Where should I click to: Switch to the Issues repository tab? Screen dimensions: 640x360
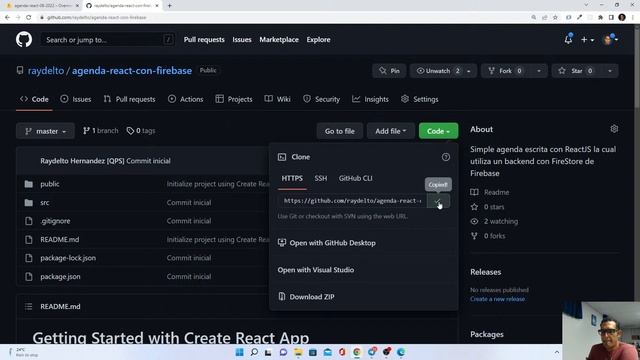76,99
